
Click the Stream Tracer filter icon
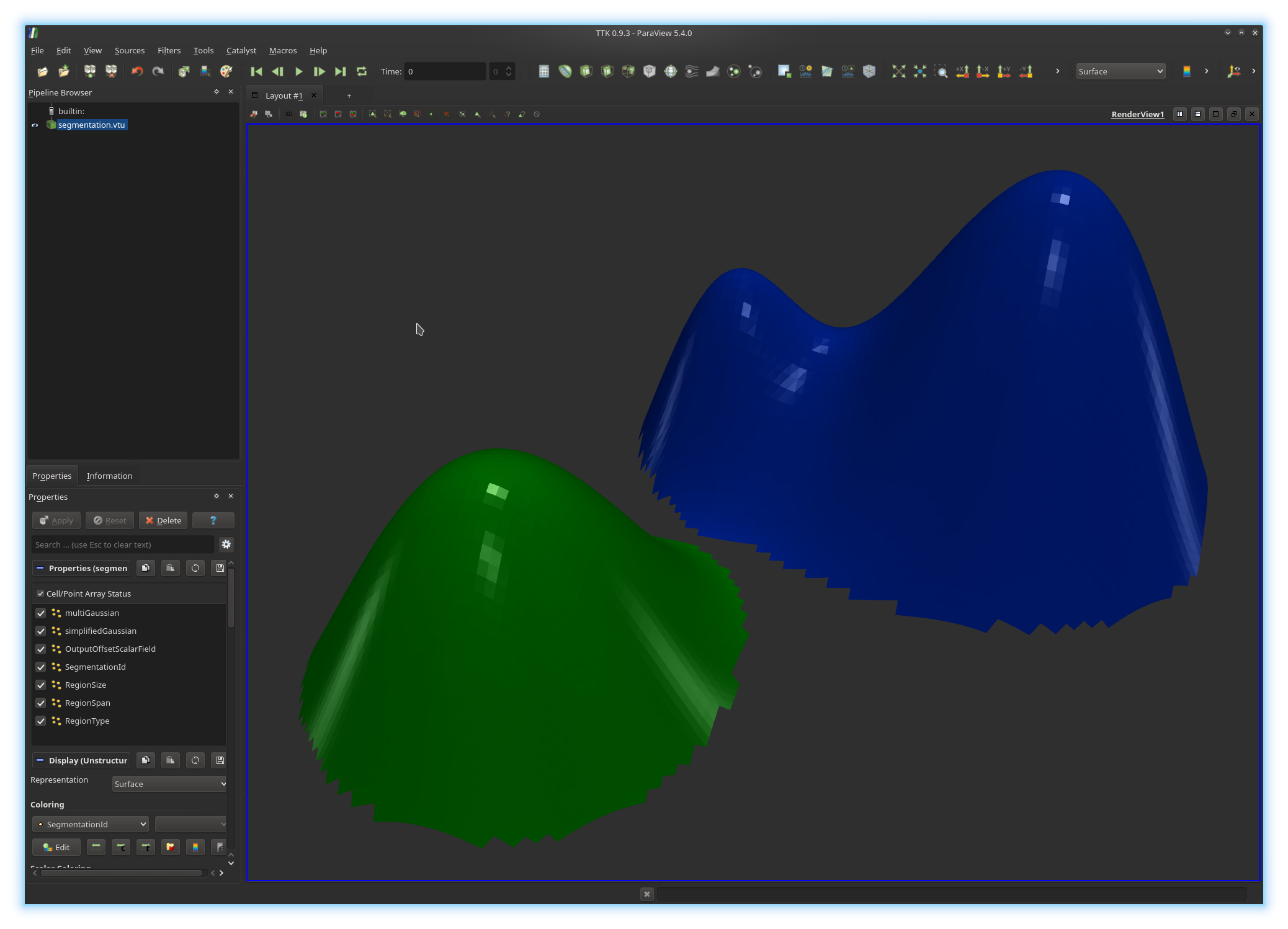pyautogui.click(x=691, y=71)
